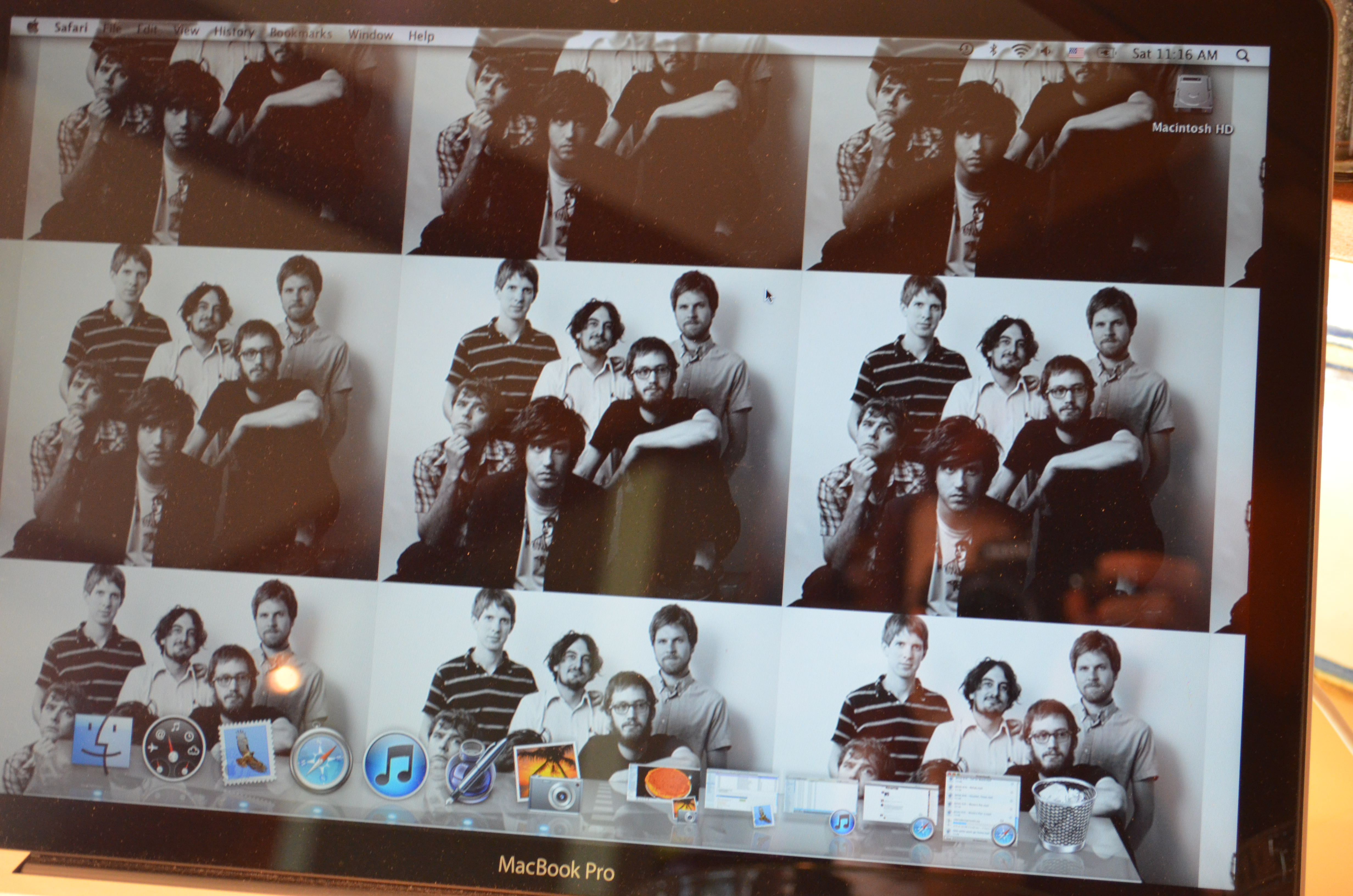Open the Time Machine status menu
The width and height of the screenshot is (1353, 896).
(x=966, y=49)
